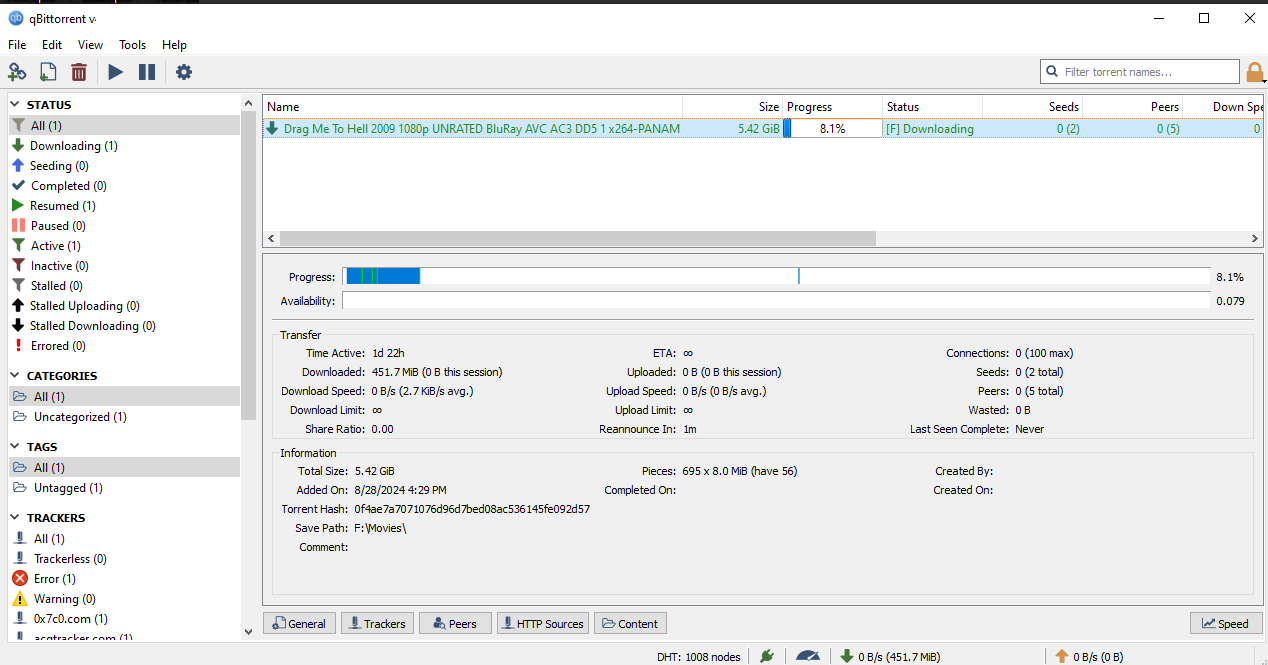Click the torrent list scroll-right arrow

point(1255,239)
